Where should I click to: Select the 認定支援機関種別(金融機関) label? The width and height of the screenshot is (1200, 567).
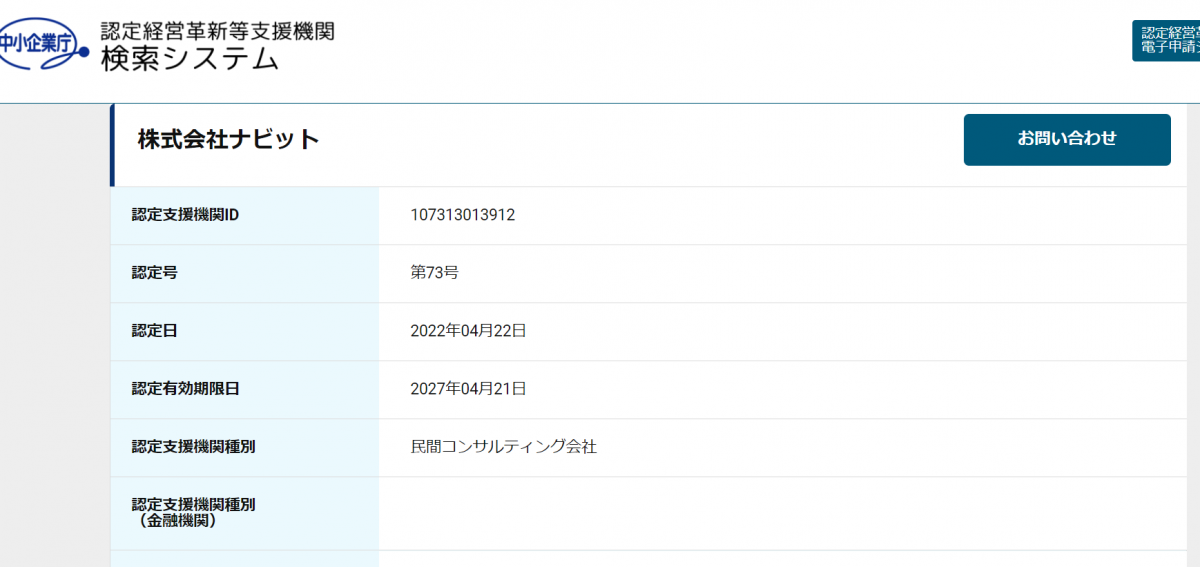point(193,513)
